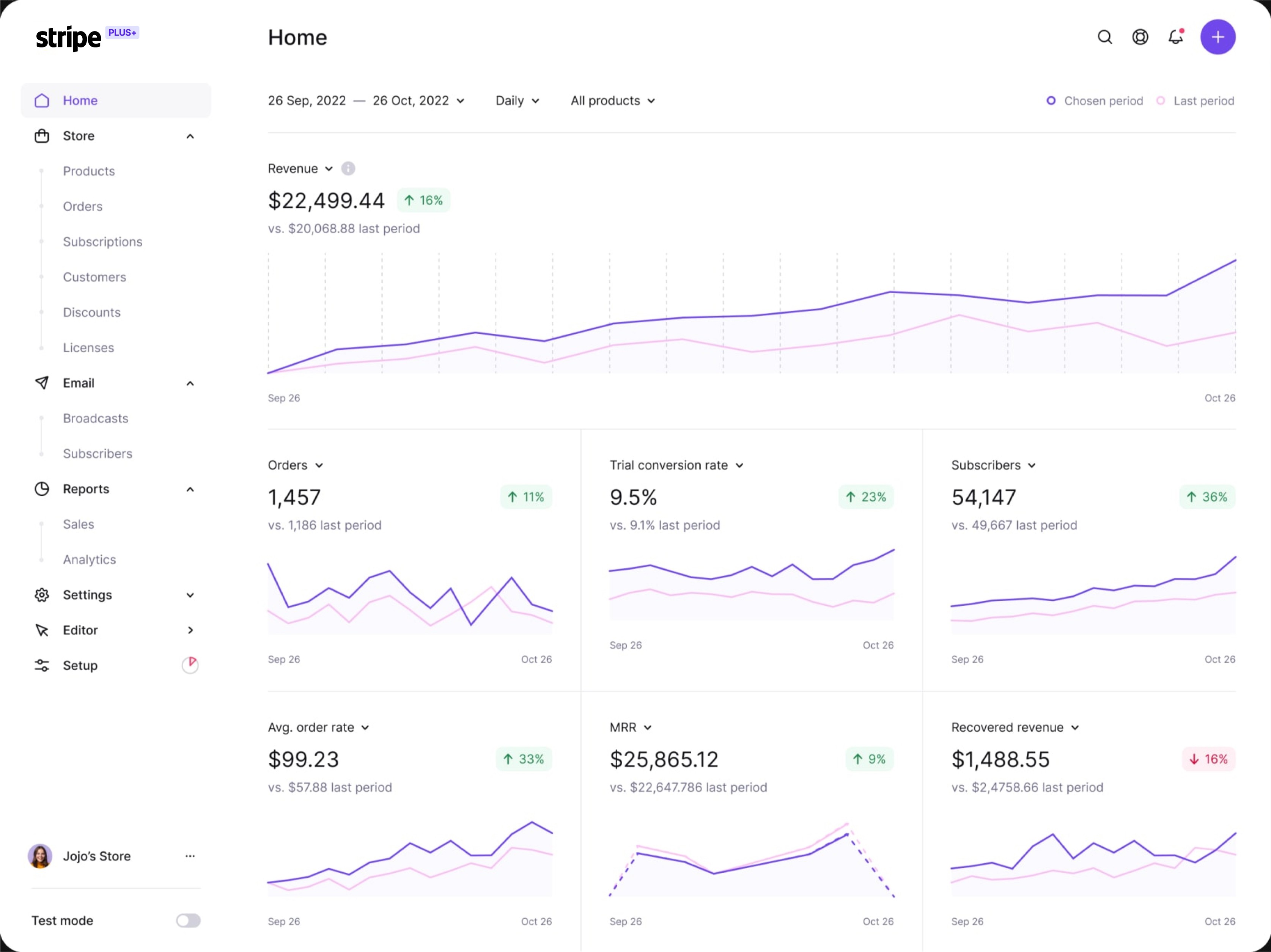This screenshot has width=1271, height=952.
Task: Click the Email paper plane icon
Action: tap(42, 383)
